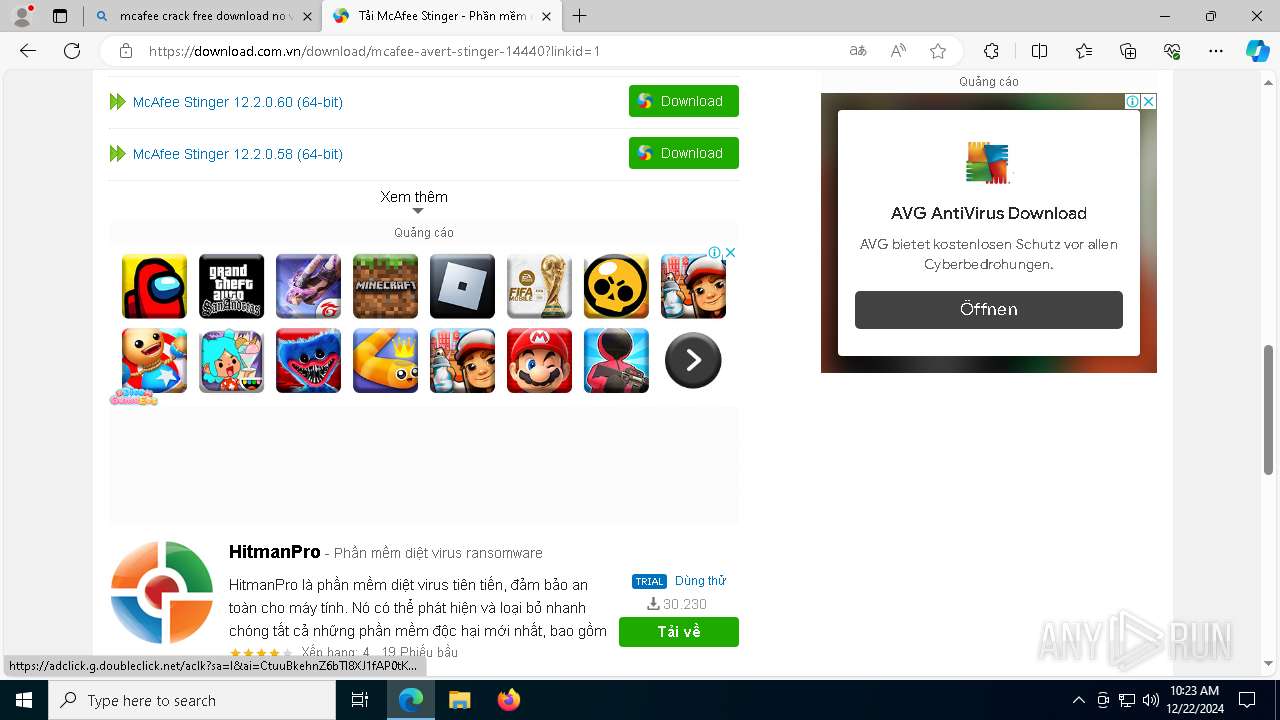Download McAfee Stinger 12.2.0.60 (64-bit)
This screenshot has width=1280, height=720.
(684, 101)
